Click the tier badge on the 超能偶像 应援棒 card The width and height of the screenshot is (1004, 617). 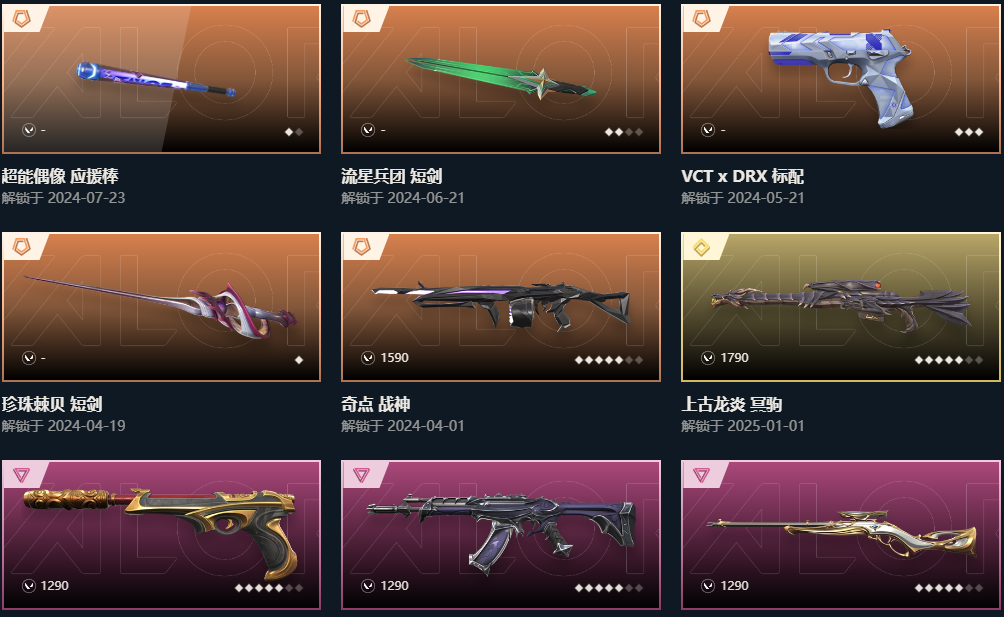(22, 19)
